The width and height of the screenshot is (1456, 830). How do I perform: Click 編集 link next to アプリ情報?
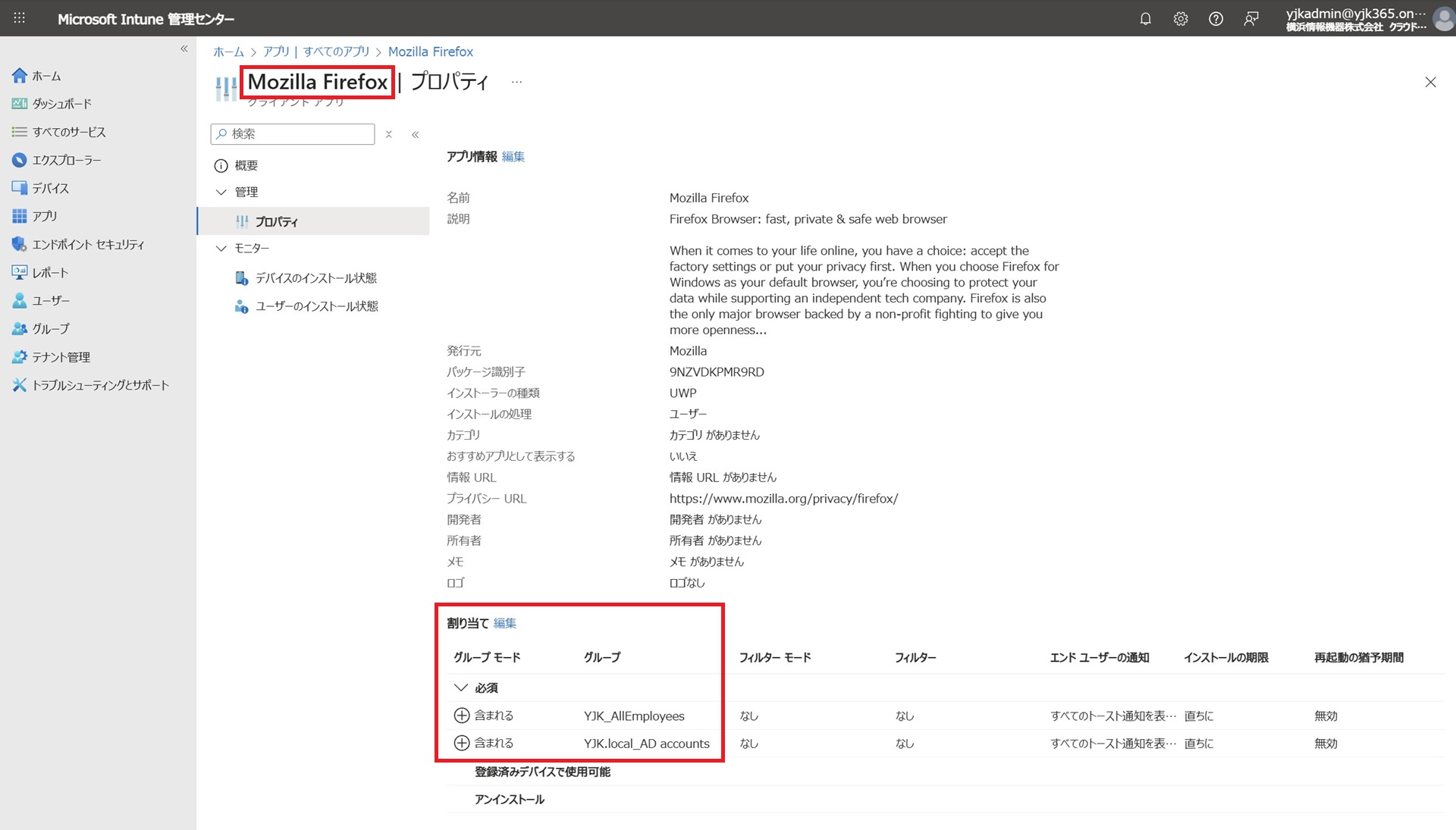(513, 156)
